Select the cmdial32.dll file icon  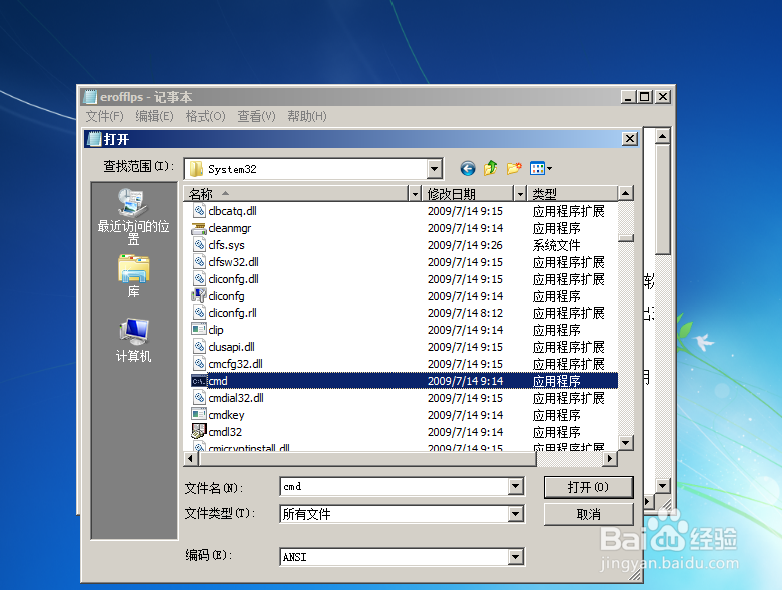pyautogui.click(x=199, y=397)
